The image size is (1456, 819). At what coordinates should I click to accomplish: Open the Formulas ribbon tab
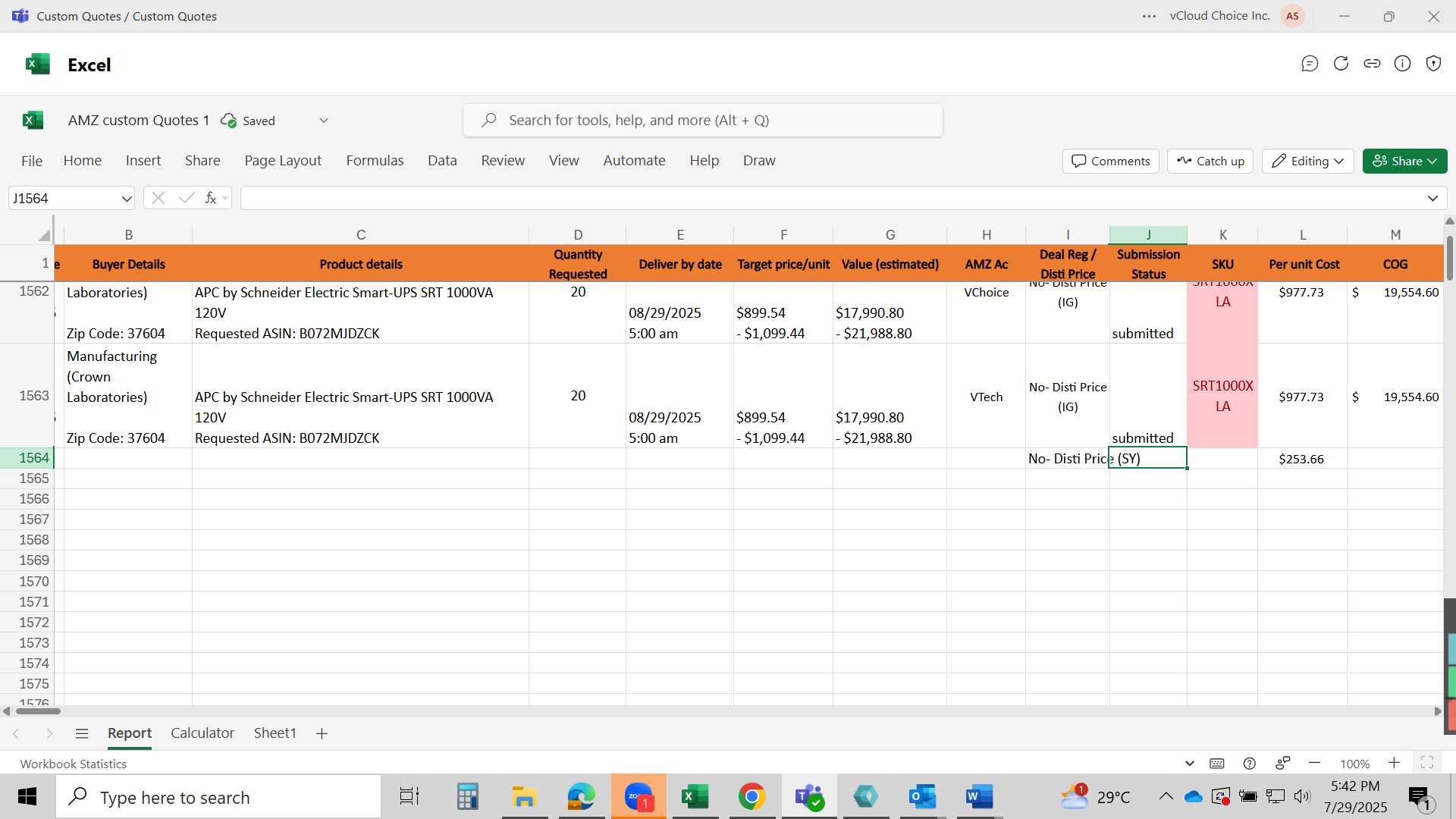375,161
